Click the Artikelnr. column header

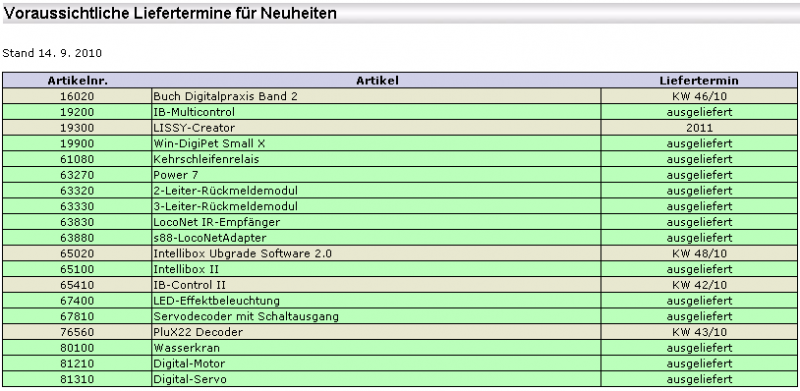coord(78,81)
